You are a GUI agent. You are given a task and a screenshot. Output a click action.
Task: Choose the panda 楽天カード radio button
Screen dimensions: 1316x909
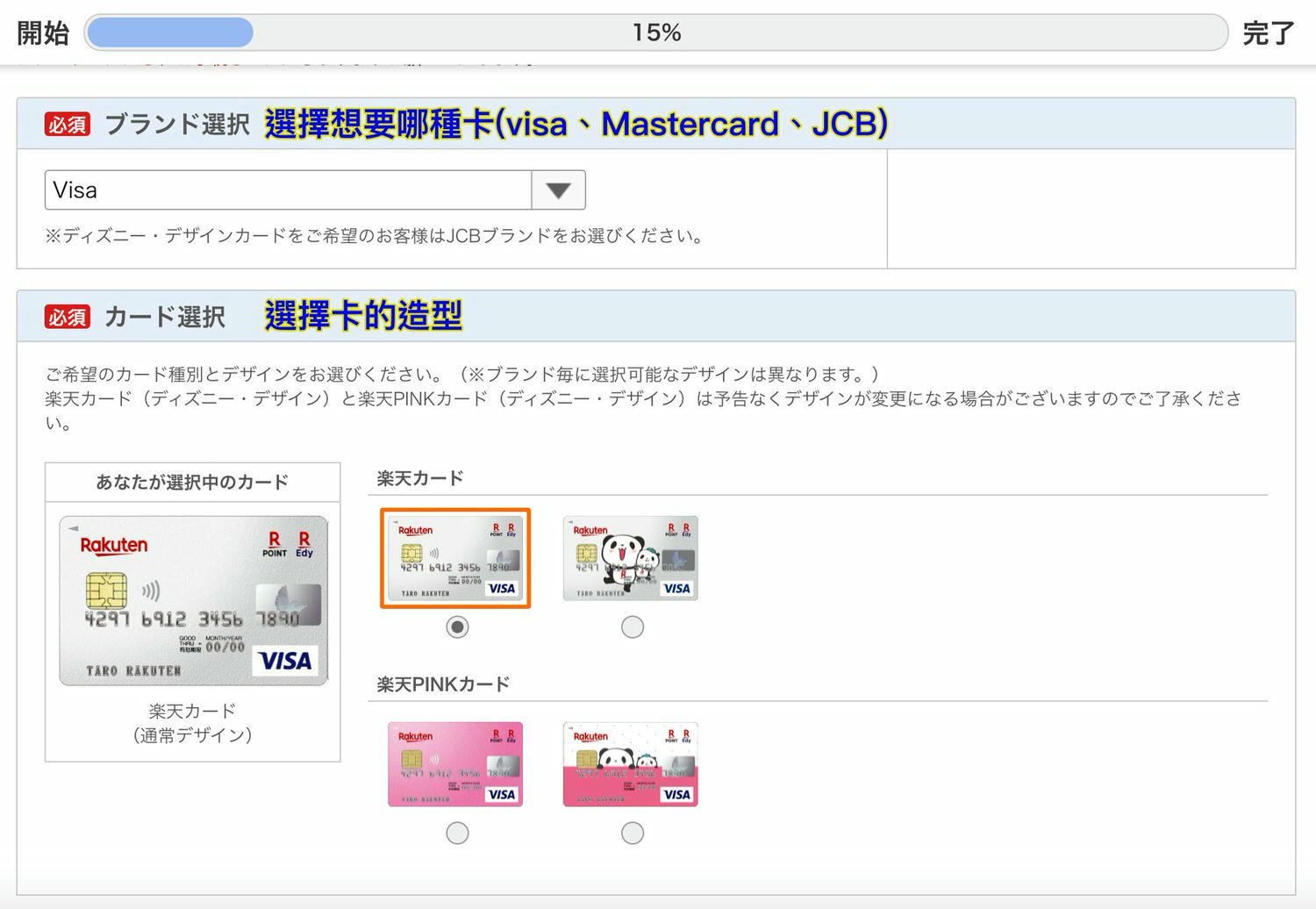pyautogui.click(x=632, y=626)
